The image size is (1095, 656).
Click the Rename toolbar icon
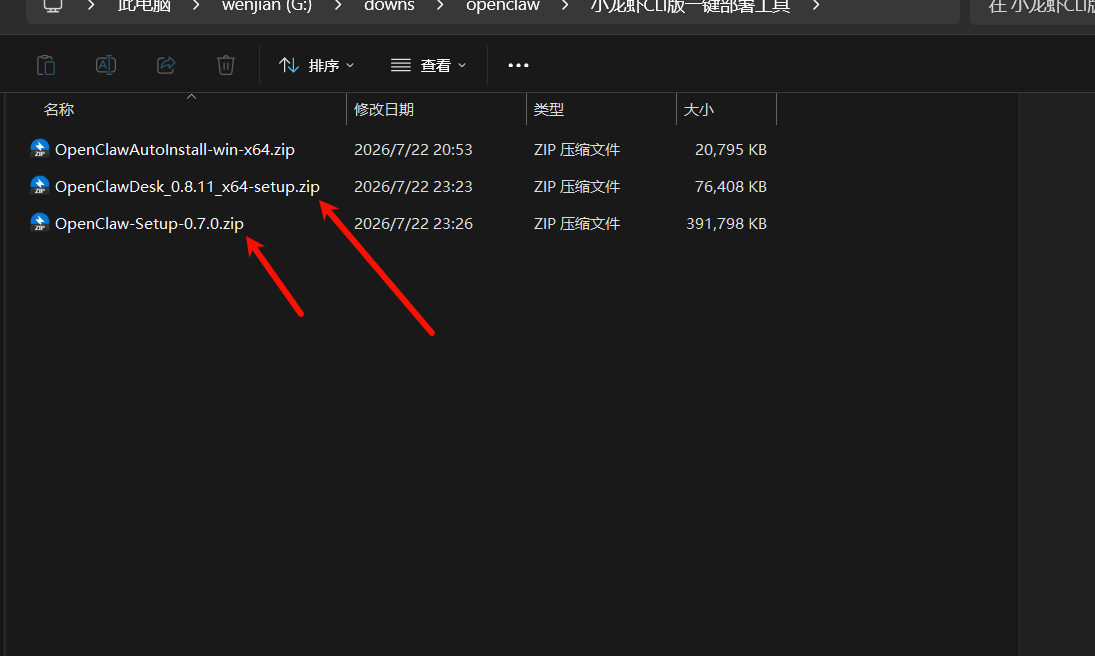(x=106, y=65)
